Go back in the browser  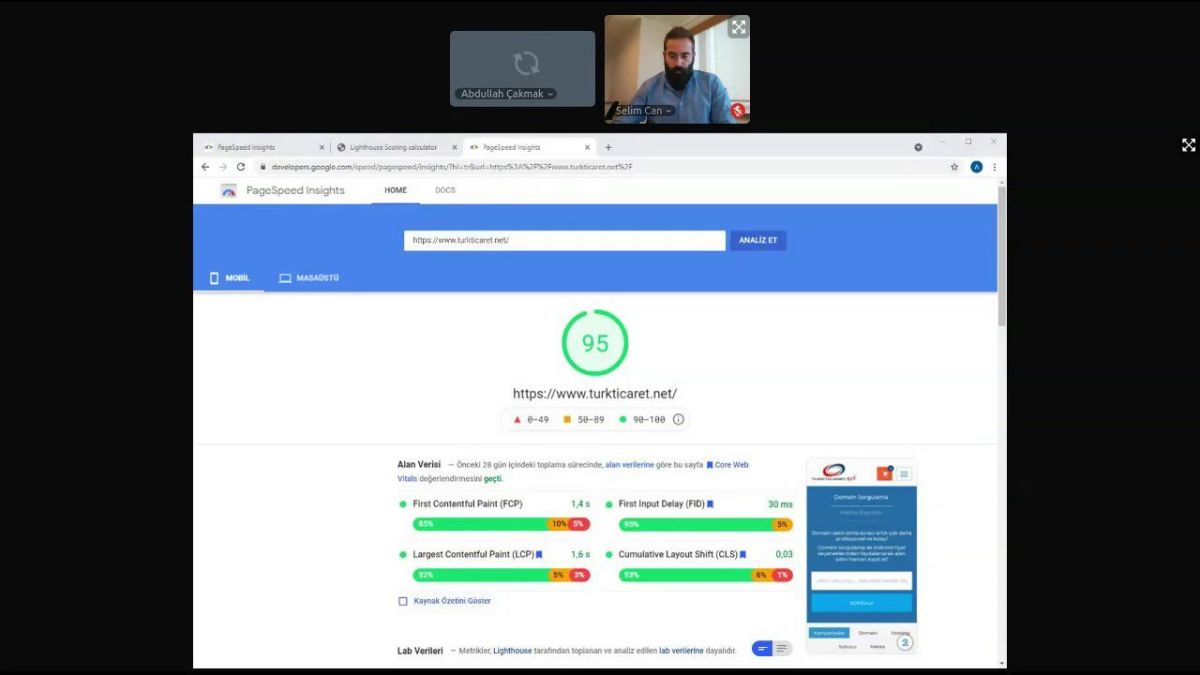click(205, 167)
